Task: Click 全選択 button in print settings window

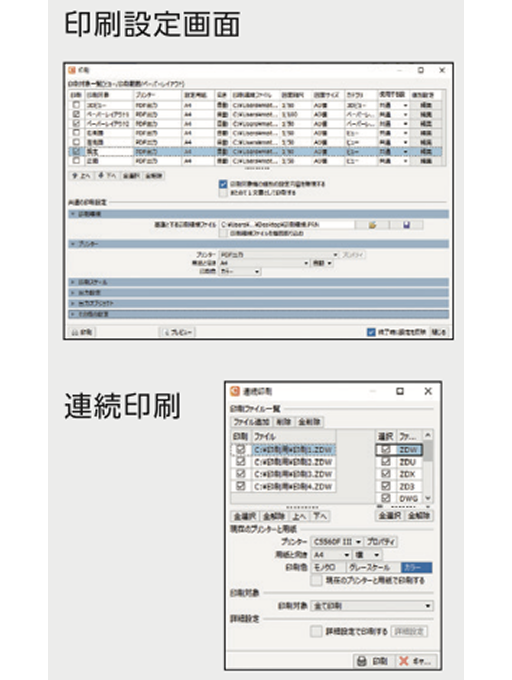Action: tap(131, 176)
